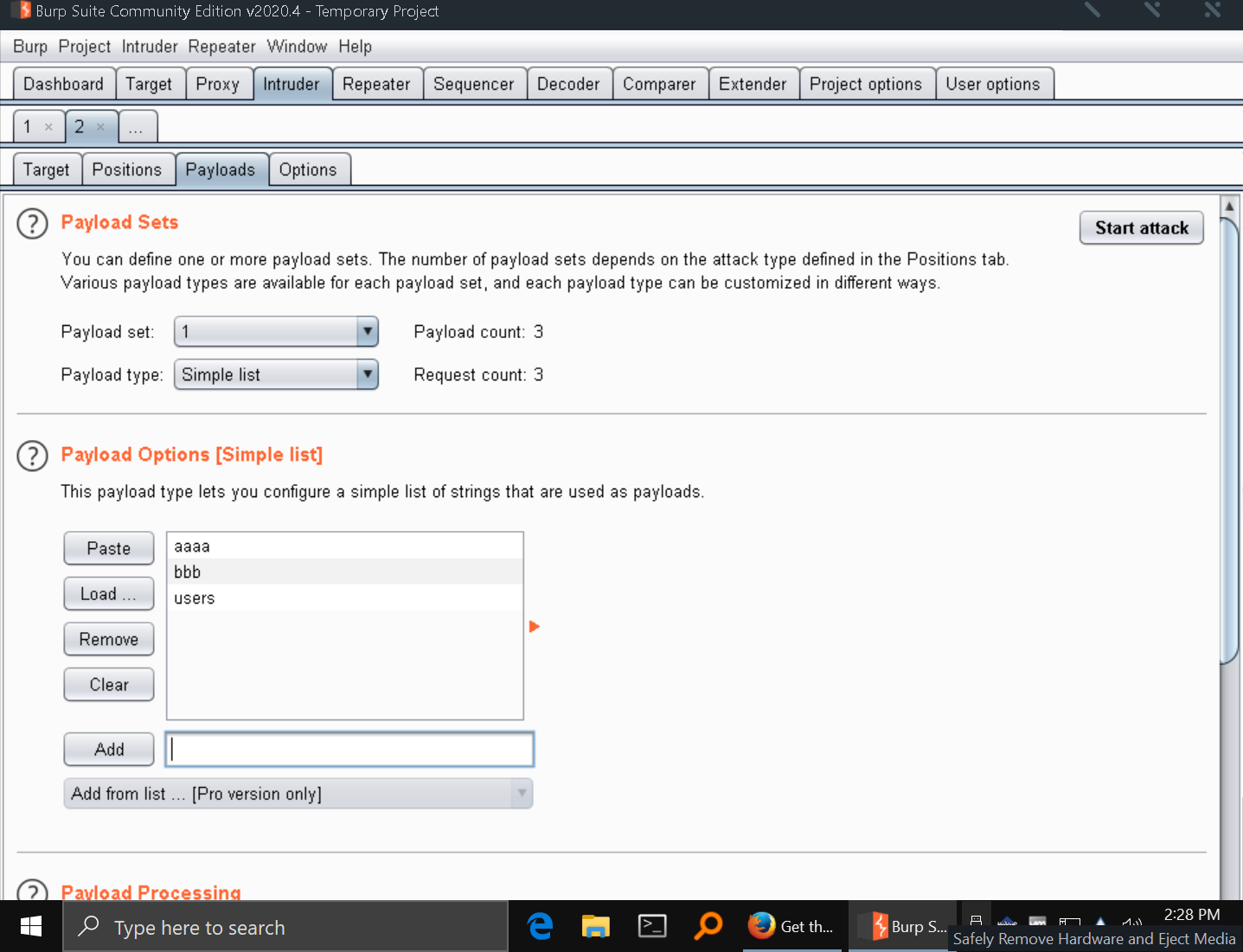The height and width of the screenshot is (952, 1243).
Task: Click the Paste button
Action: [109, 548]
